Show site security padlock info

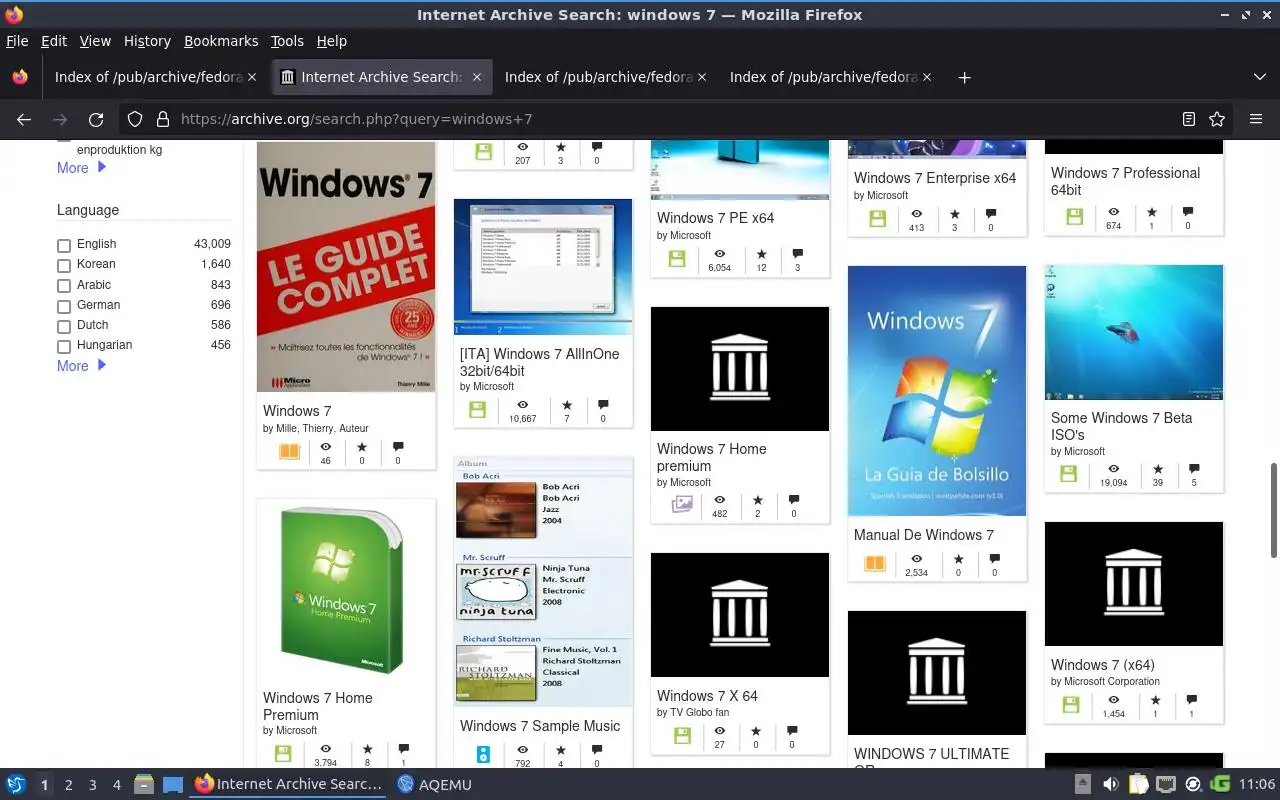tap(162, 119)
